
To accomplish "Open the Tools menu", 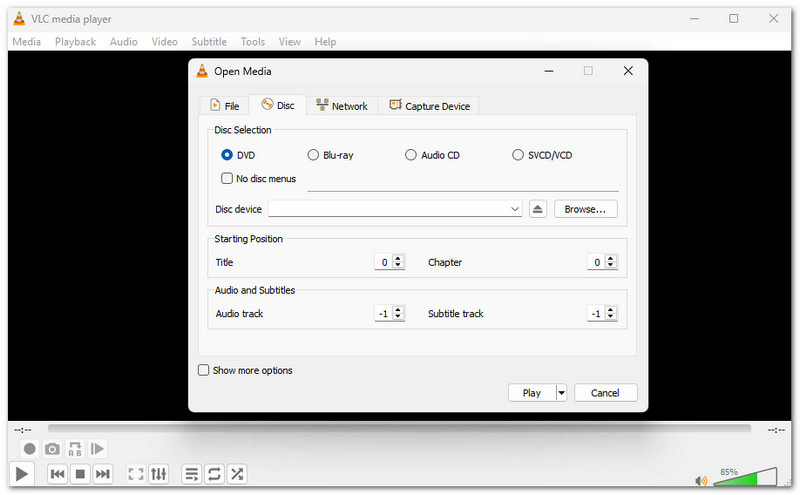I will pyautogui.click(x=253, y=42).
